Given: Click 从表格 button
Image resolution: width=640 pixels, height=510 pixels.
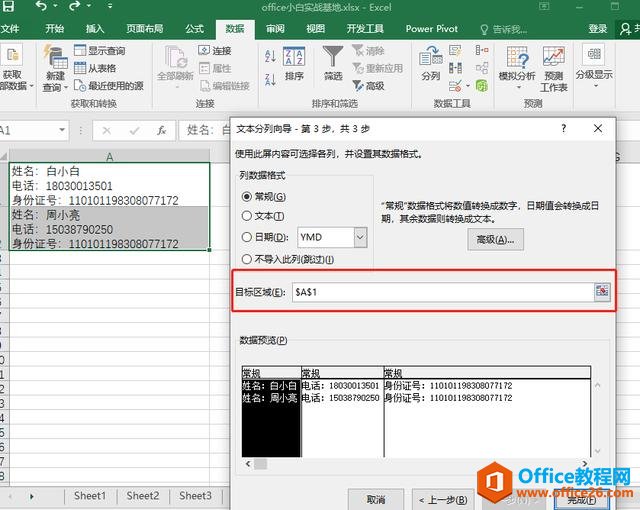Looking at the screenshot, I should pyautogui.click(x=96, y=68).
